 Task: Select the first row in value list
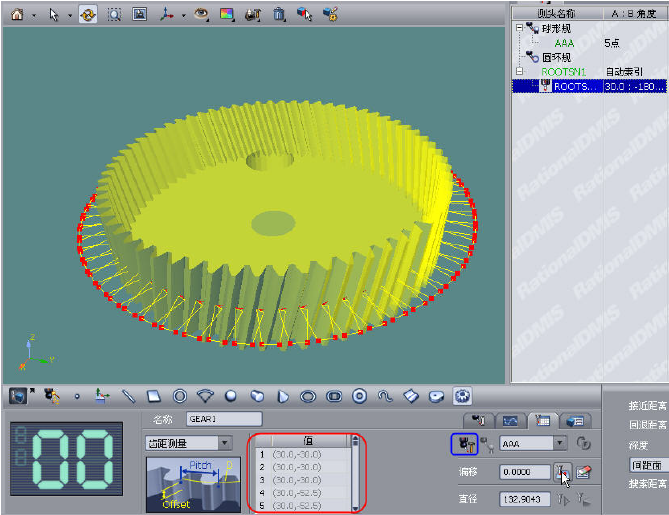300,454
